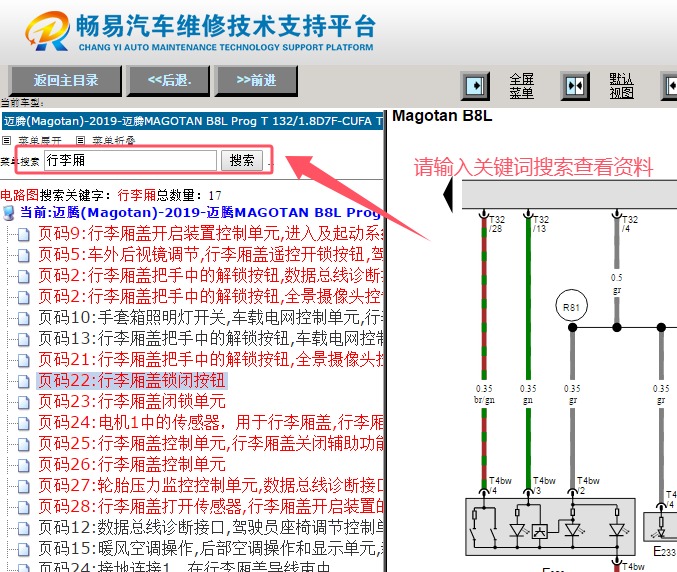Viewport: 677px width, 572px height.
Task: Open 页码2:行李厢盖把手中的解锁按钮,全景摄像头 entry
Action: pos(211,296)
